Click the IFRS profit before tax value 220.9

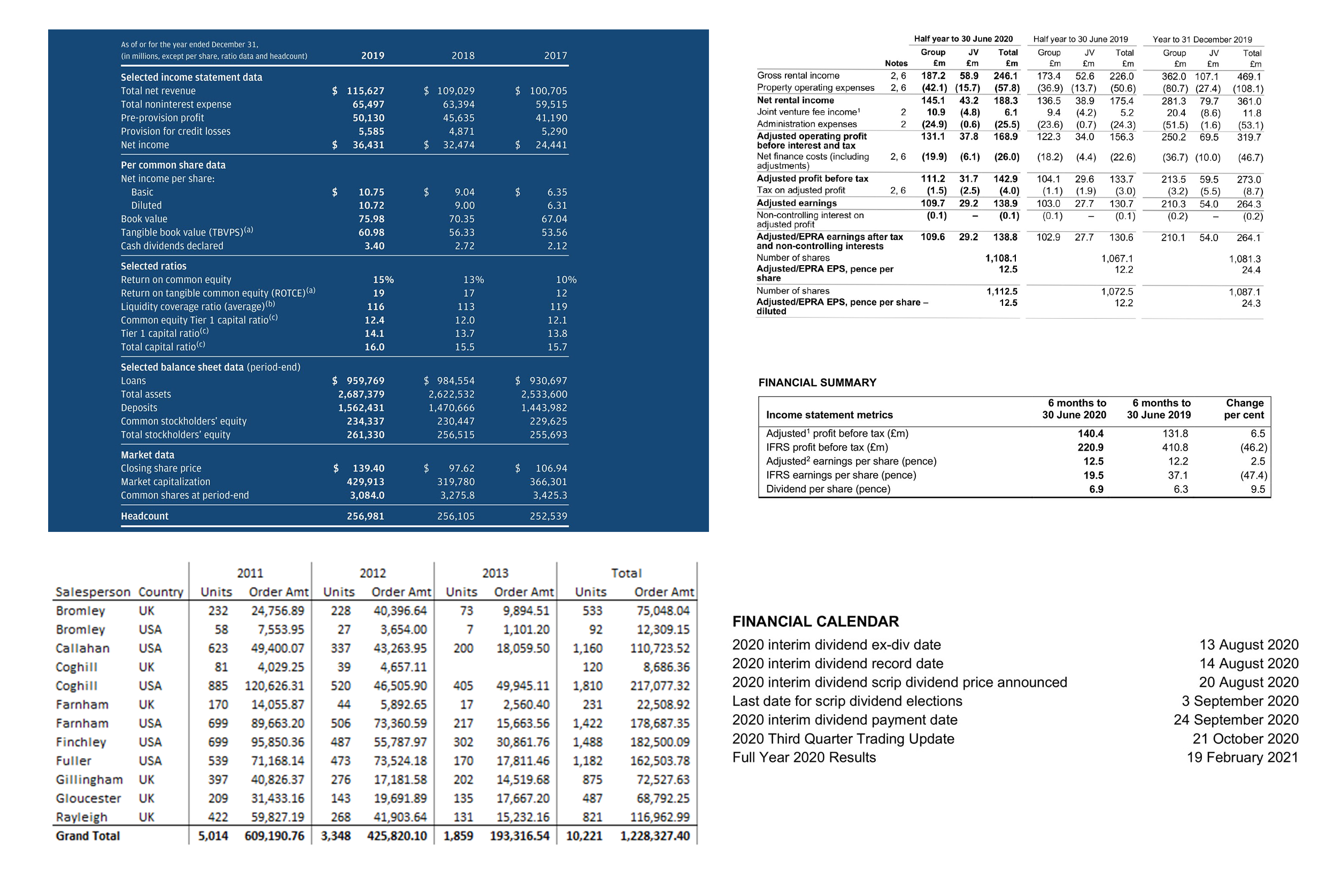(x=1090, y=447)
